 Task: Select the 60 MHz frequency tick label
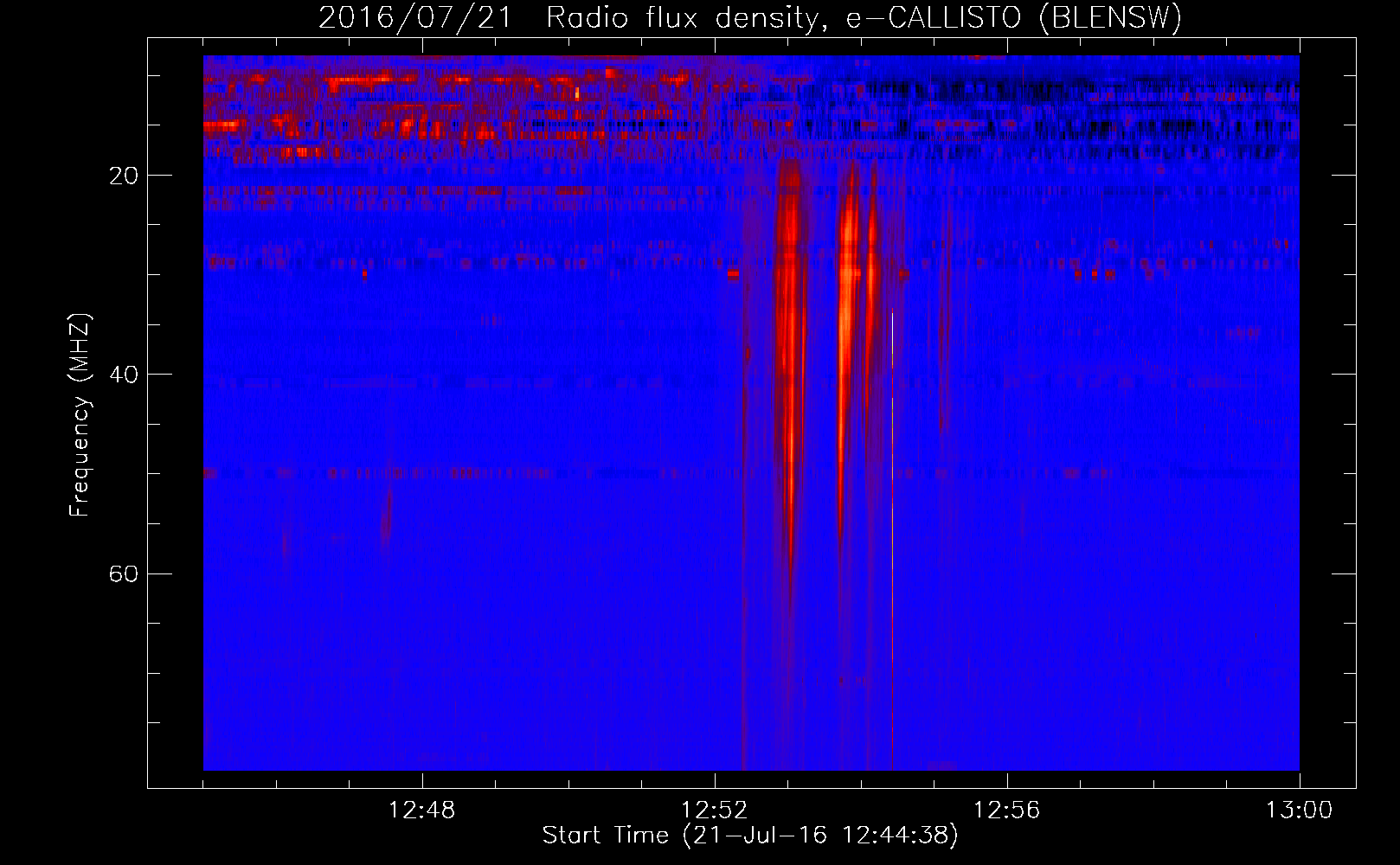[x=125, y=573]
